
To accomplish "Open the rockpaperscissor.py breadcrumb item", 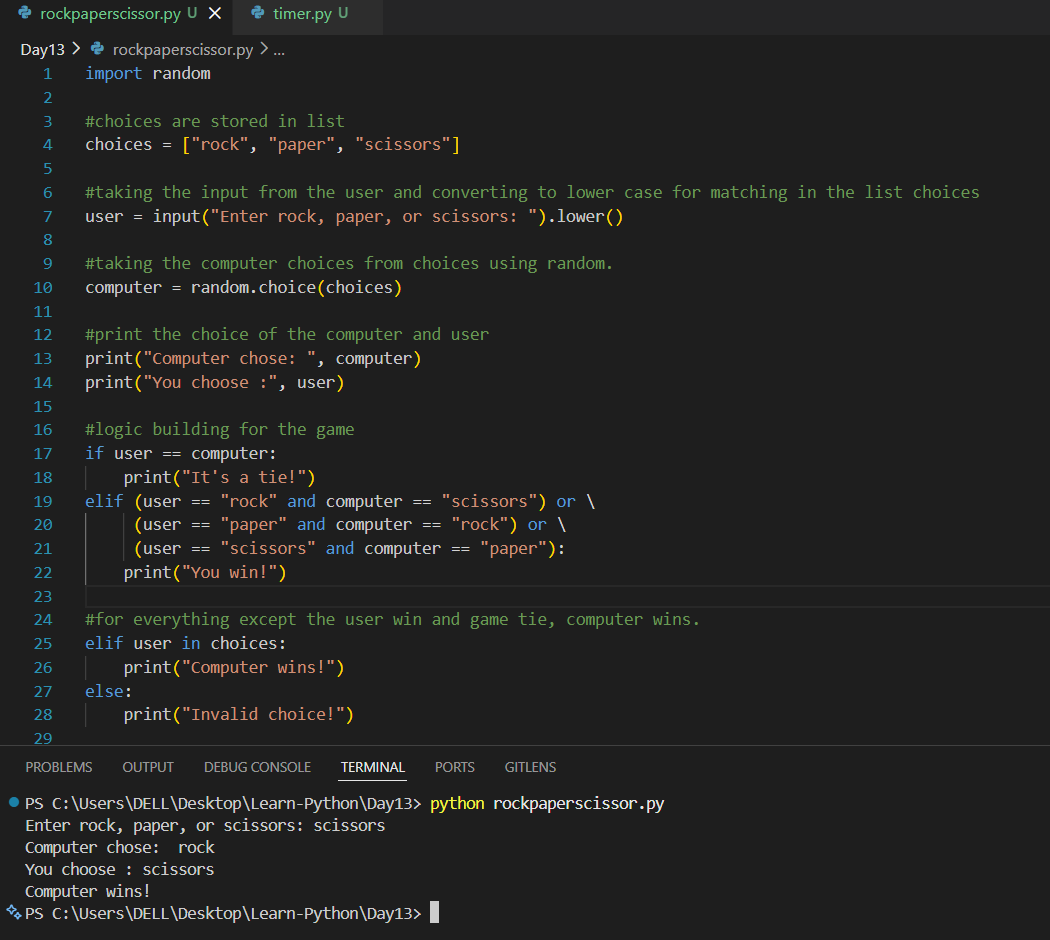I will coord(183,50).
